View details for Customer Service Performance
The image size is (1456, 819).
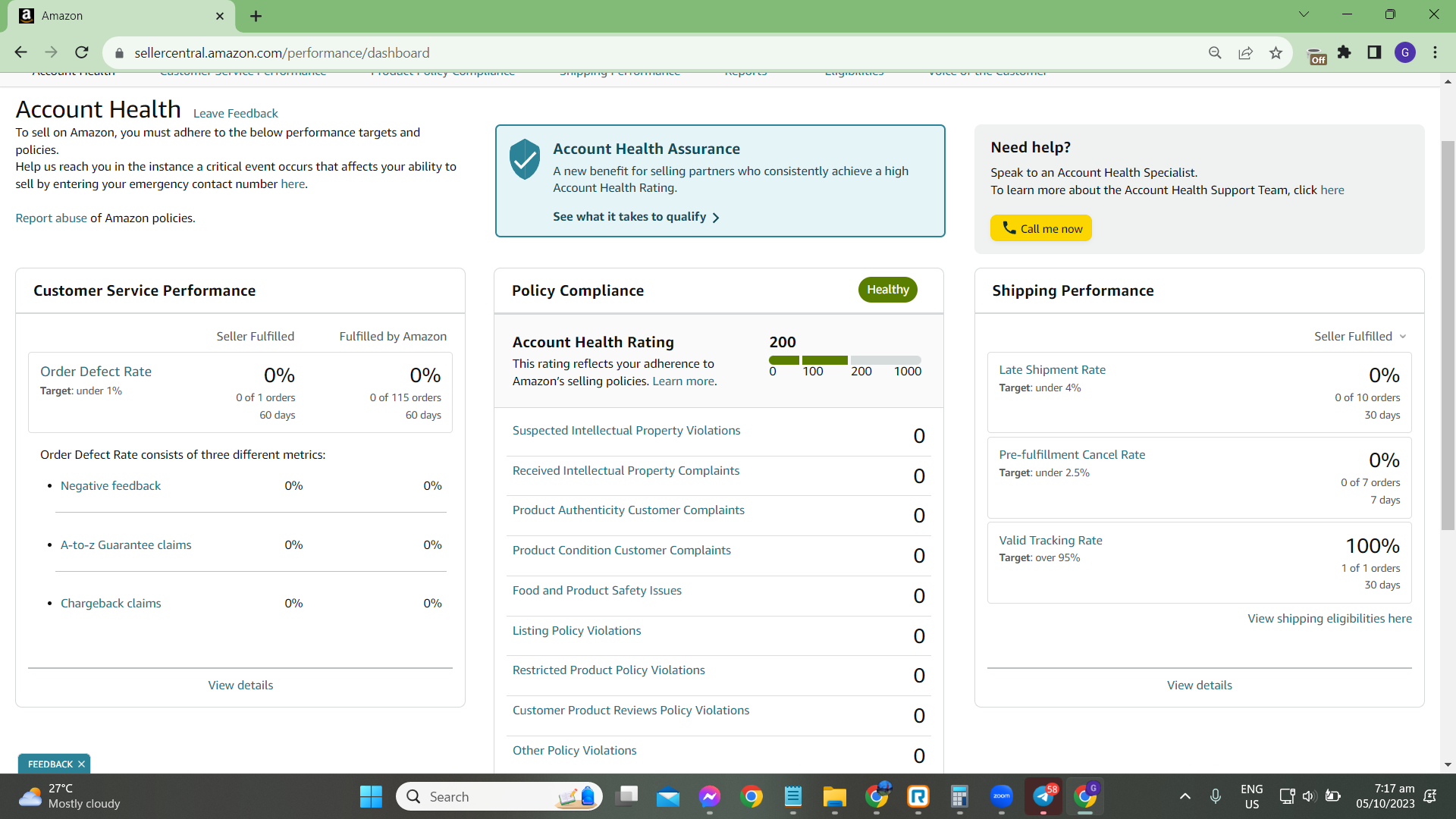(240, 685)
